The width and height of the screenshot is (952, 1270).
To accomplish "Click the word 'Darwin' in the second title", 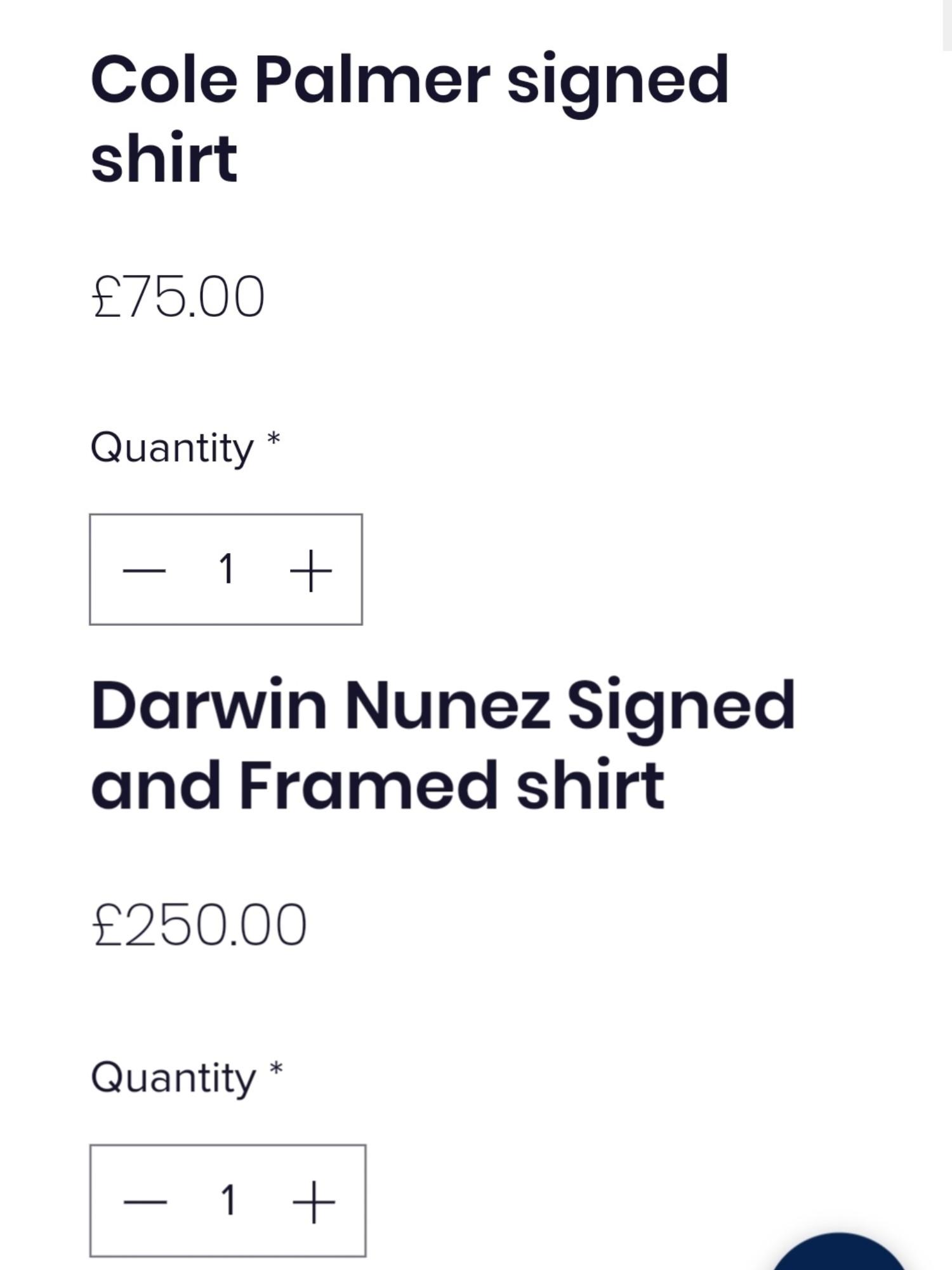I will point(209,706).
